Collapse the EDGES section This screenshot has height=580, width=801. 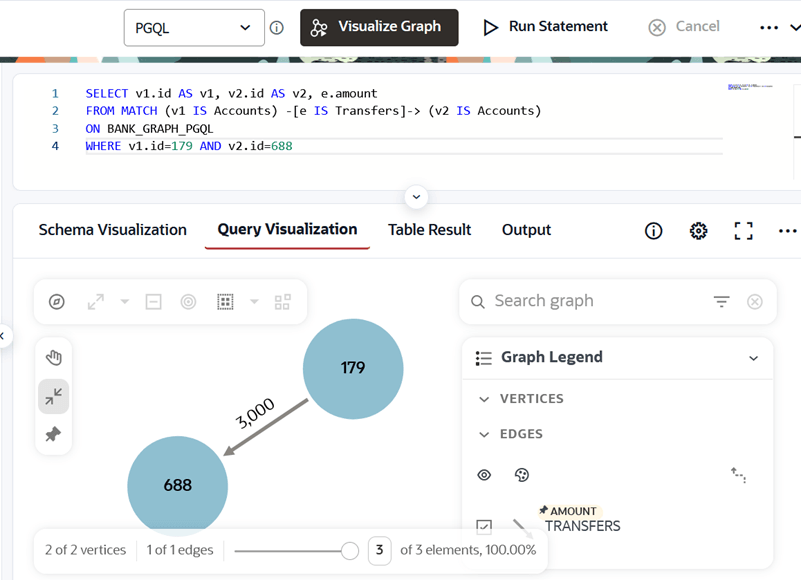click(x=484, y=434)
